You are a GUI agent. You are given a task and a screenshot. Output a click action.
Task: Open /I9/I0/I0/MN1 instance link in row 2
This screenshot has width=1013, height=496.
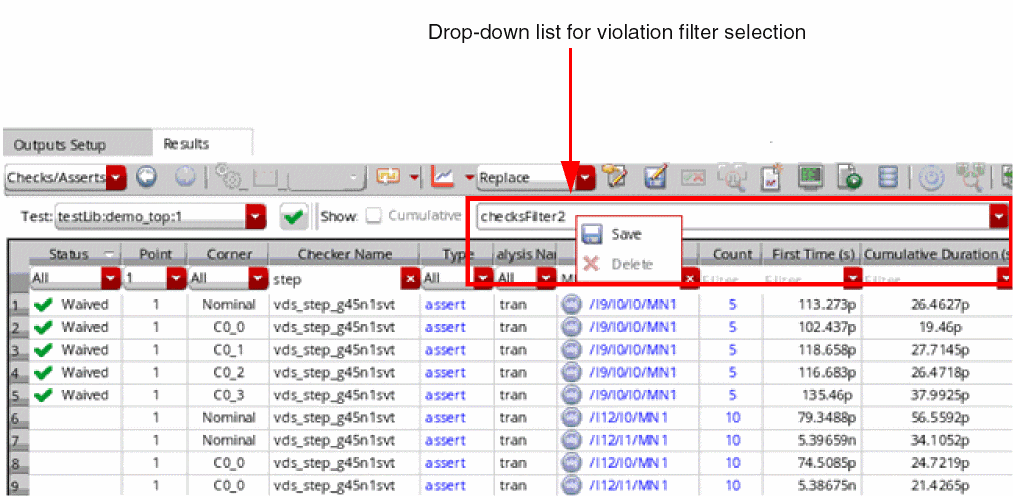click(632, 327)
